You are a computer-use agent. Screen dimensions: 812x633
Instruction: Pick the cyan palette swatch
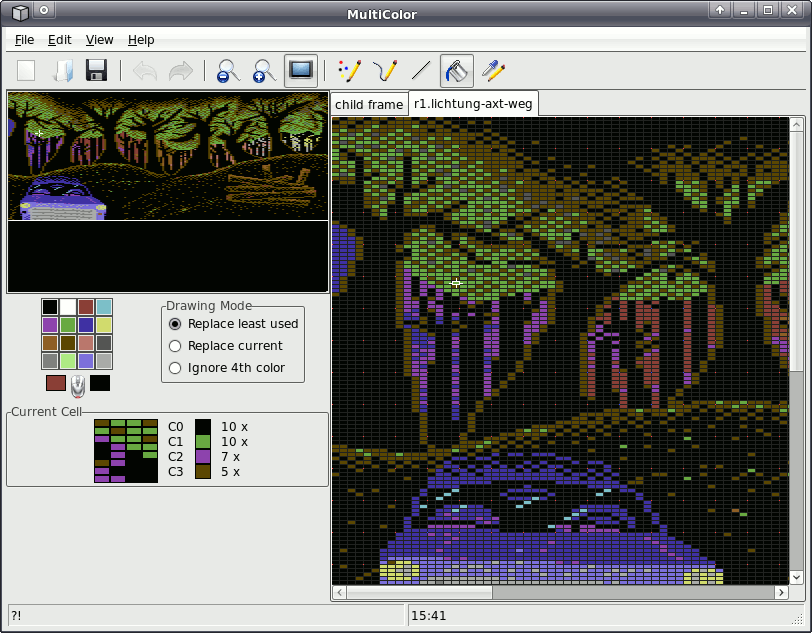(x=104, y=307)
